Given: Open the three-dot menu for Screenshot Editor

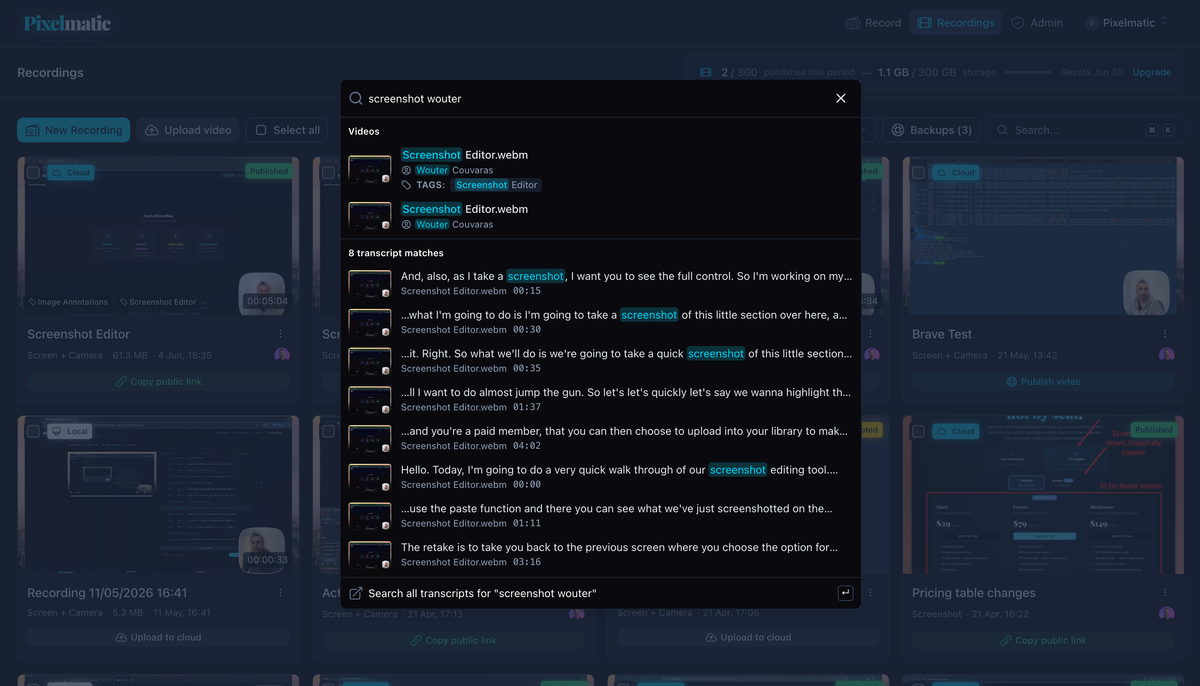Looking at the screenshot, I should (x=280, y=334).
